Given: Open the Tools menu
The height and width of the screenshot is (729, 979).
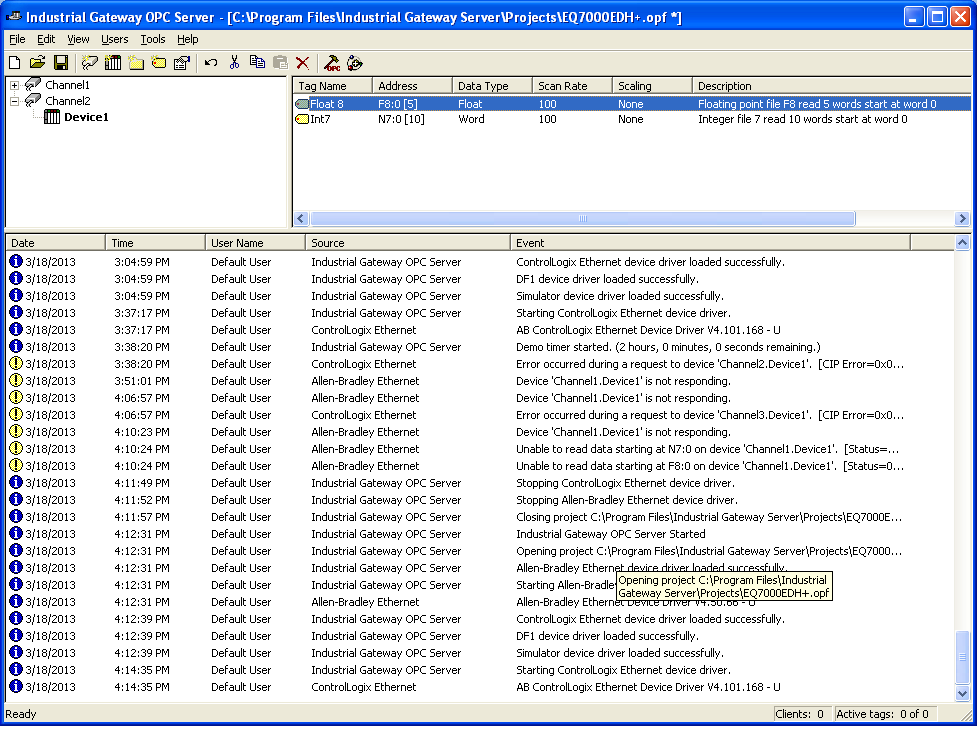Looking at the screenshot, I should click(x=153, y=39).
